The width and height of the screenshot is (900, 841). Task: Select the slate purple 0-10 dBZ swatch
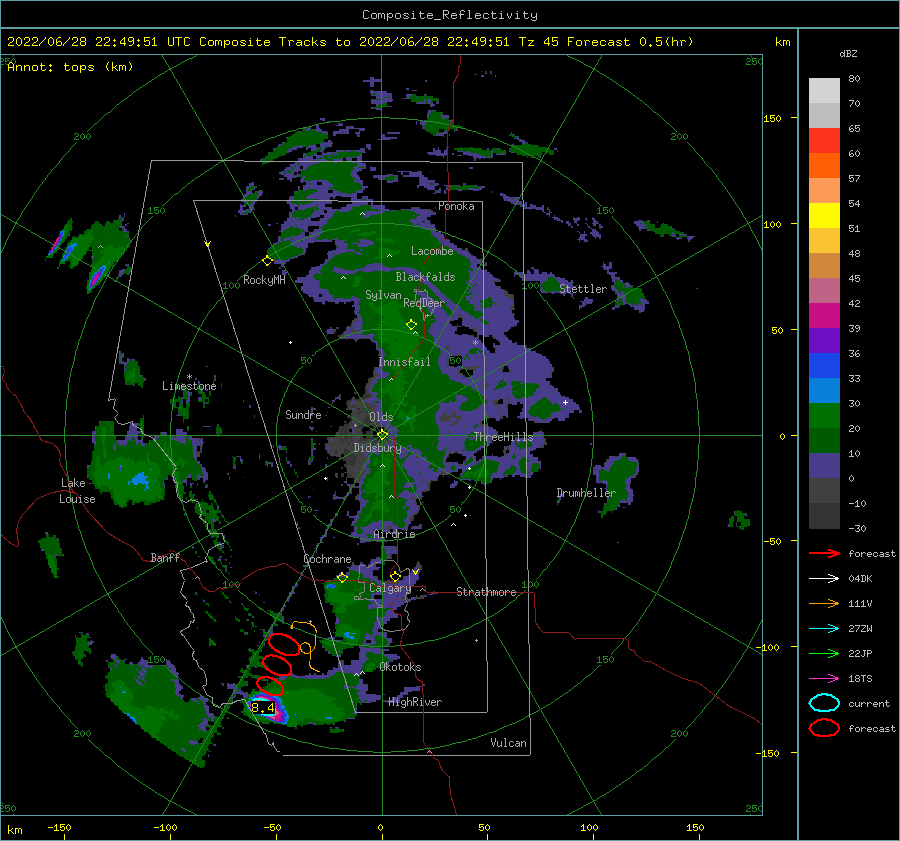pyautogui.click(x=824, y=466)
